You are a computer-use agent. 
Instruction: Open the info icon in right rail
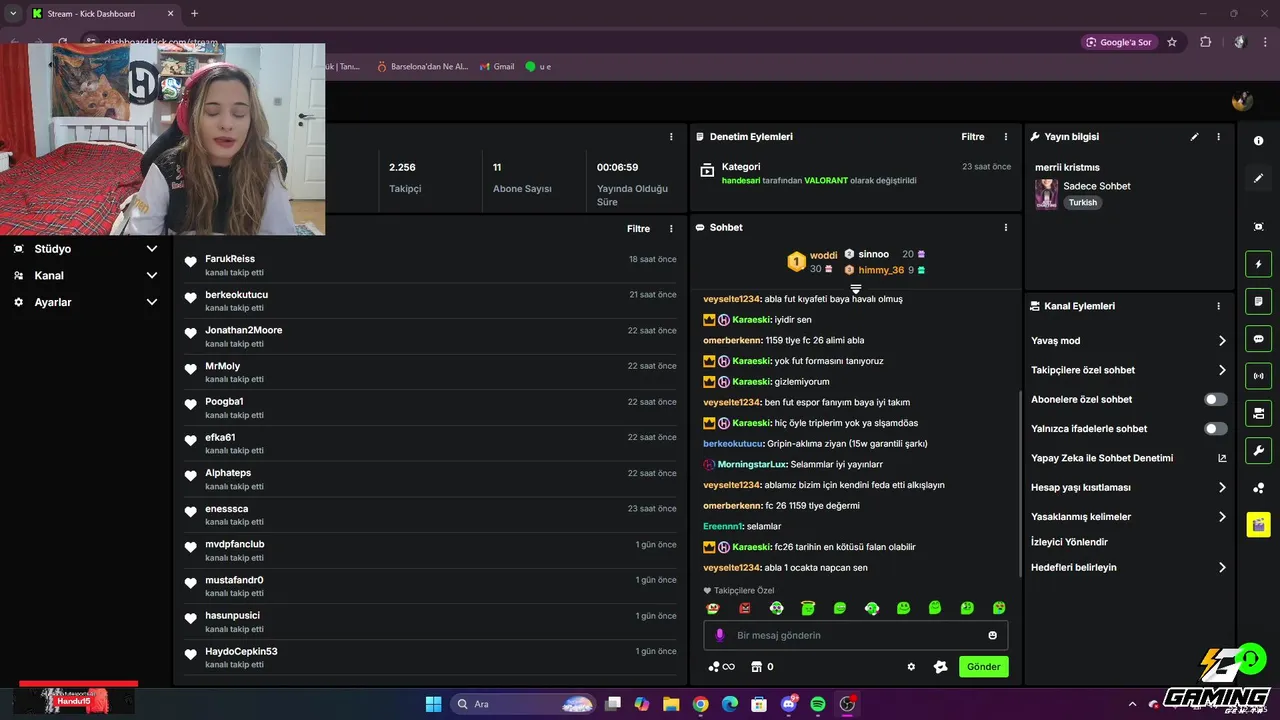coord(1258,141)
